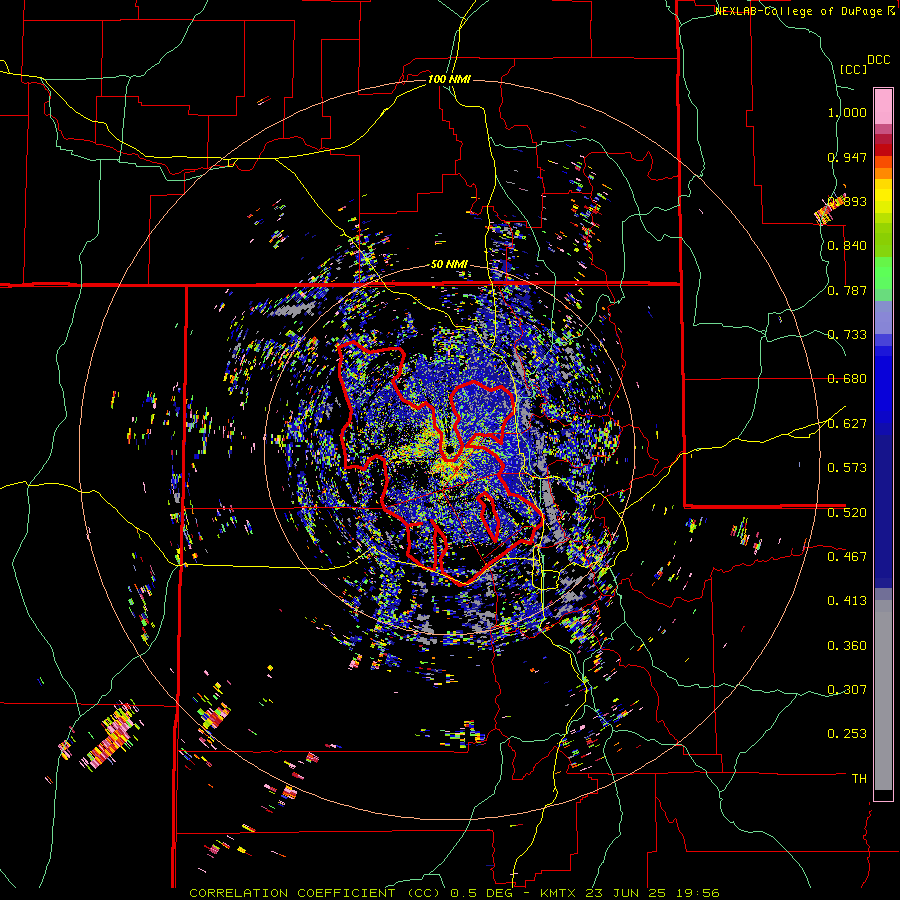The image size is (900, 900).
Task: Click the 0.467 scale value
Action: [x=847, y=556]
